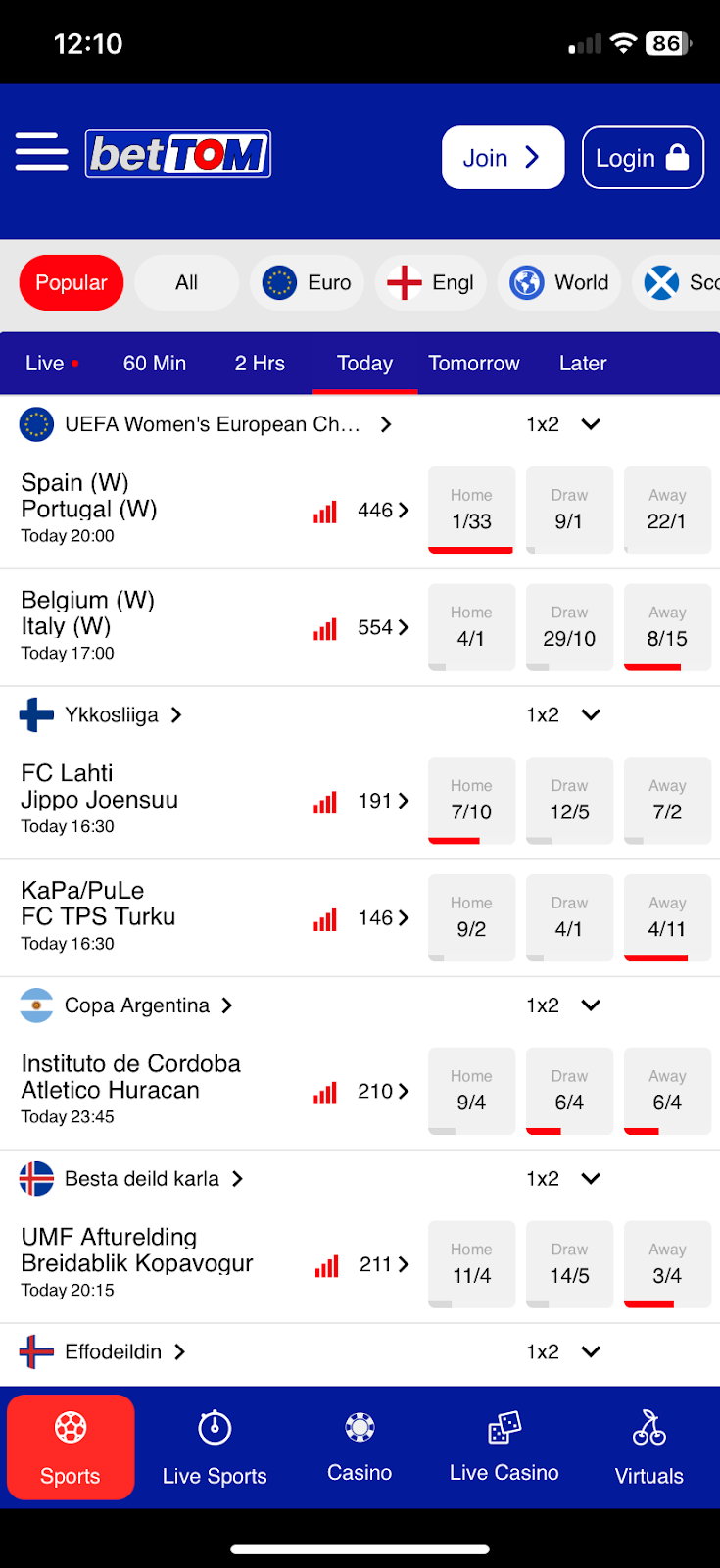Viewport: 720px width, 1568px height.
Task: Switch to the Tomorrow tab
Action: 474,364
